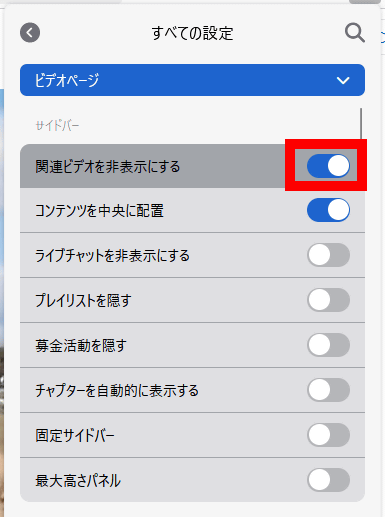Enable プレイリストを隠す toggle
Image resolution: width=385 pixels, height=517 pixels.
(328, 300)
